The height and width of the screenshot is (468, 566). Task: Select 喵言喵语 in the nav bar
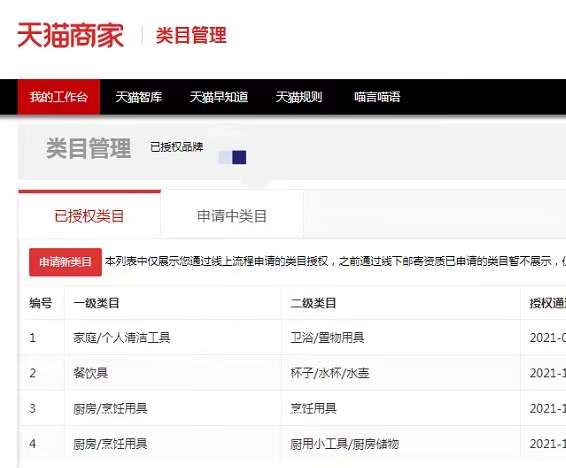tap(377, 97)
